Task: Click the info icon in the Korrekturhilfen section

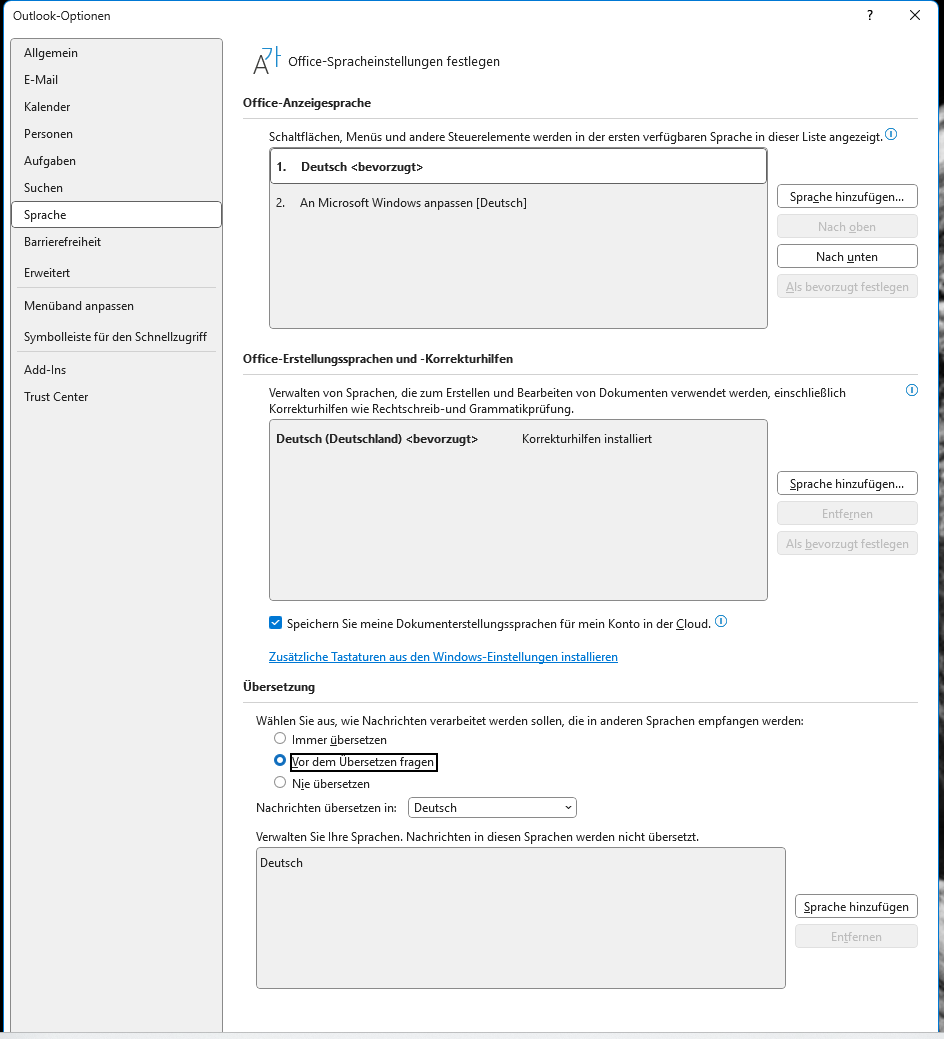Action: [x=911, y=391]
